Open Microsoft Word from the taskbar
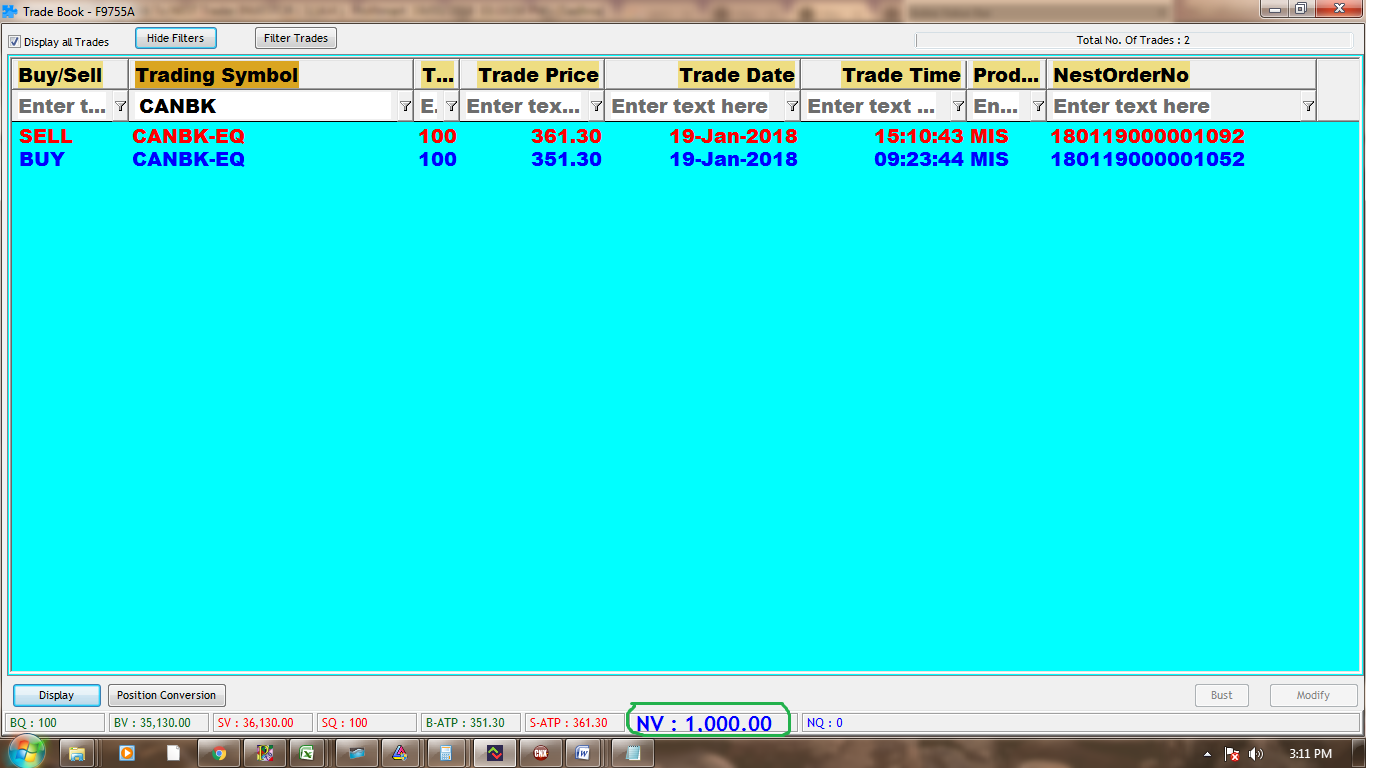Viewport: 1380px width, 768px height. tap(584, 752)
